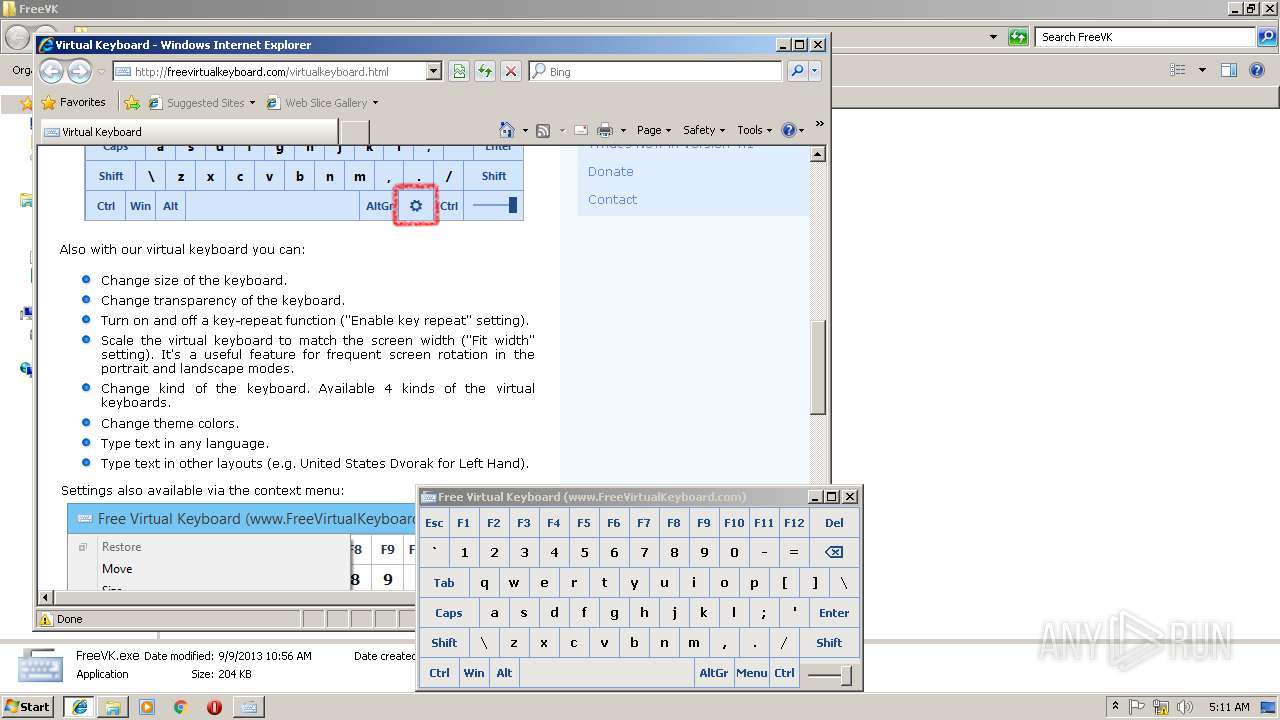Open search provider dropdown arrow
This screenshot has height=720, width=1280.
(815, 71)
